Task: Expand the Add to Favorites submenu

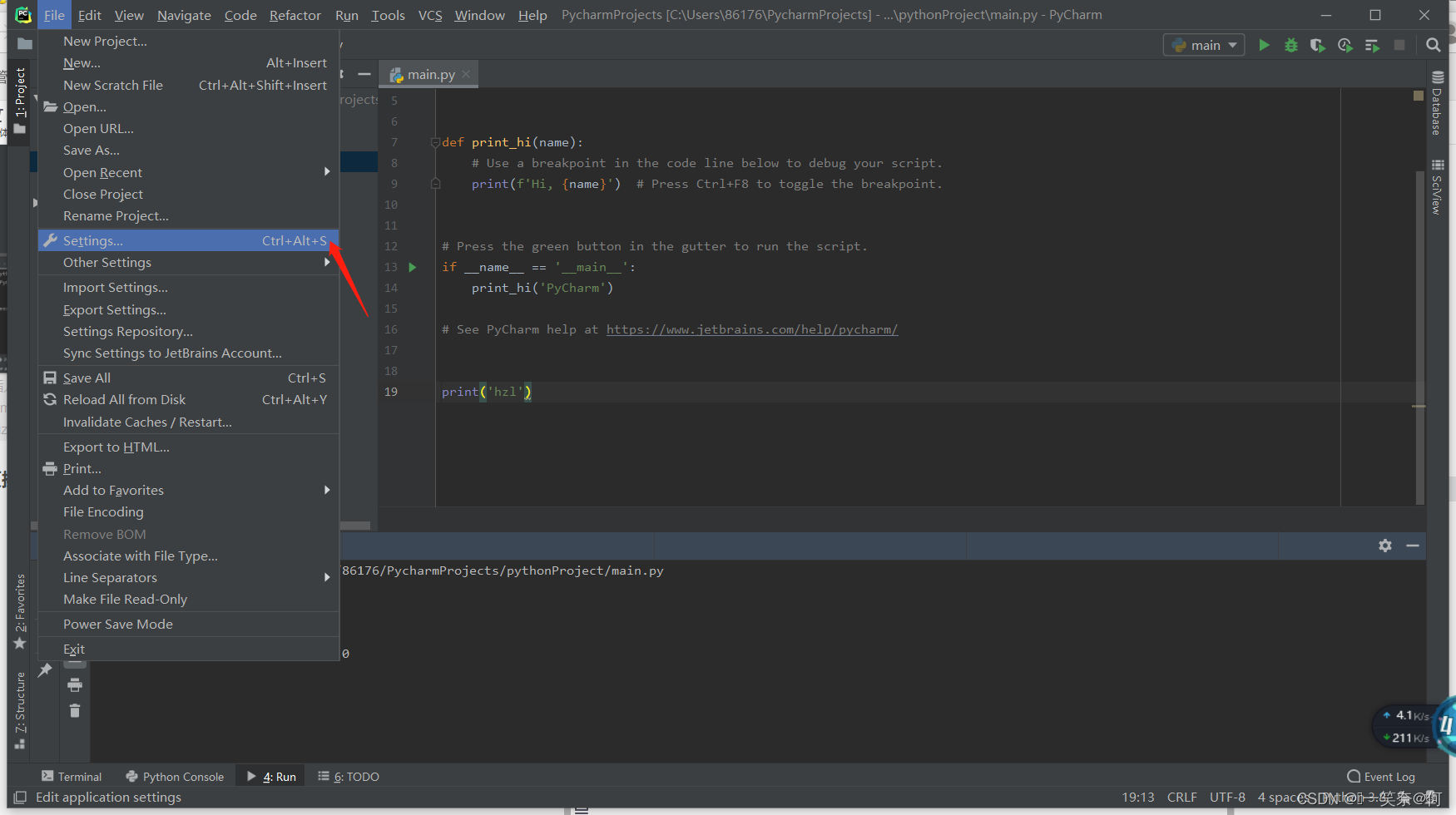Action: coord(189,490)
